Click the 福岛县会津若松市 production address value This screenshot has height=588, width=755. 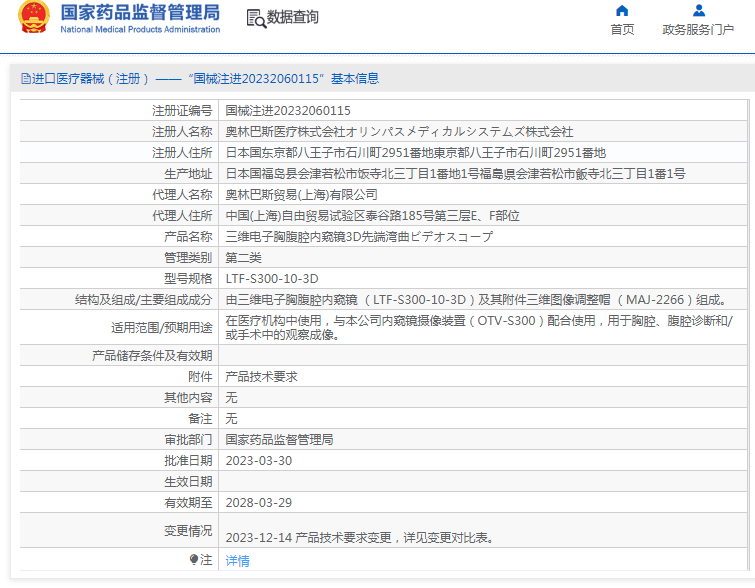click(x=455, y=174)
